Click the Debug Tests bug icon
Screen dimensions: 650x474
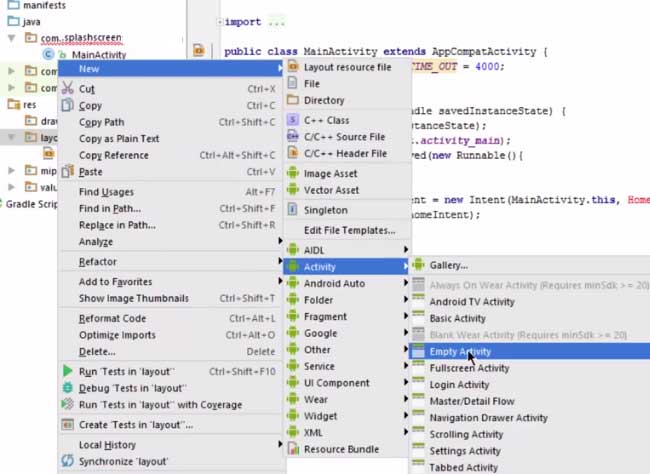coord(67,387)
